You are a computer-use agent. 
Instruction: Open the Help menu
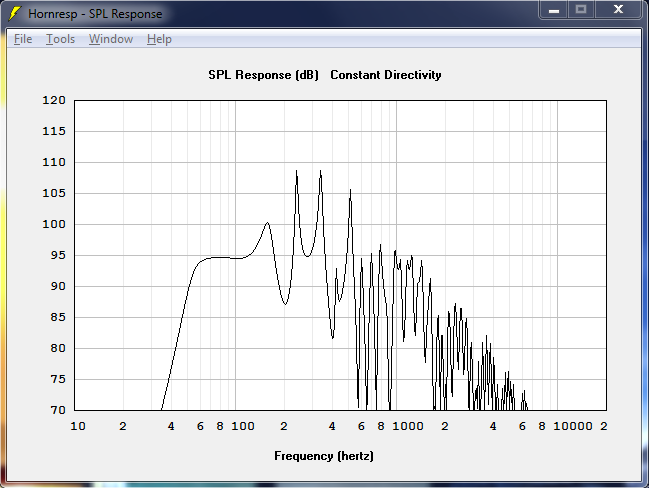pos(159,39)
